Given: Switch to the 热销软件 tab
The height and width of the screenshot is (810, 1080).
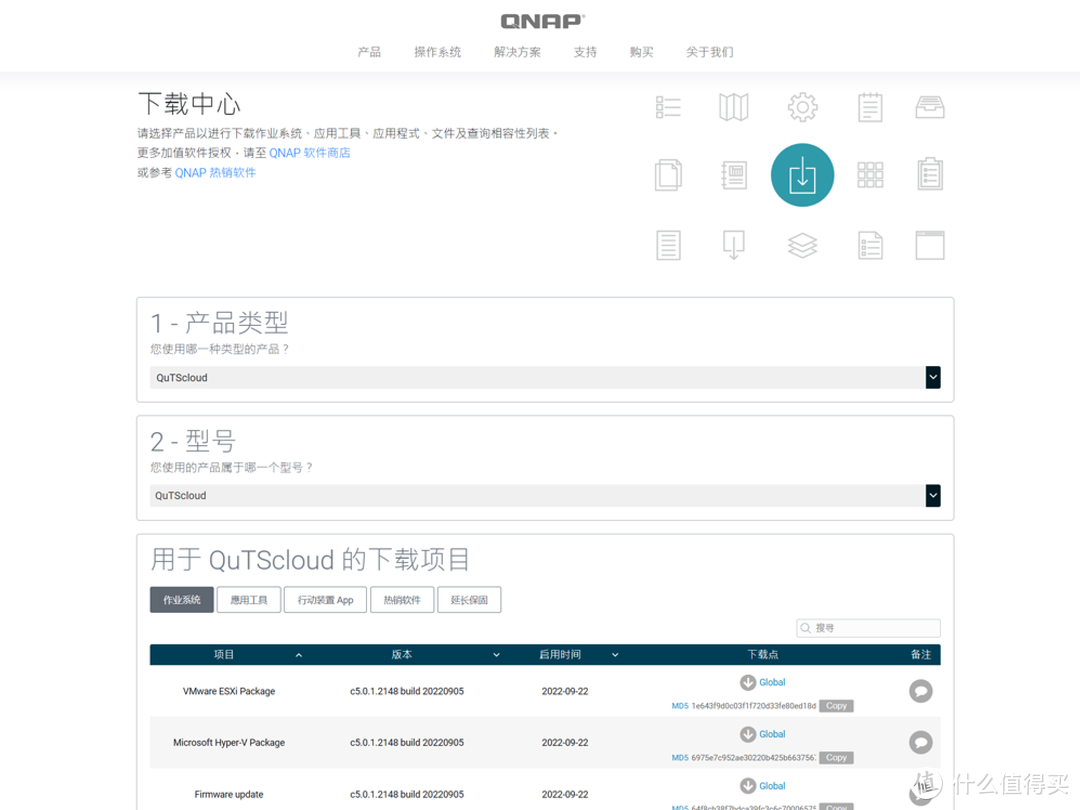Looking at the screenshot, I should (x=402, y=600).
